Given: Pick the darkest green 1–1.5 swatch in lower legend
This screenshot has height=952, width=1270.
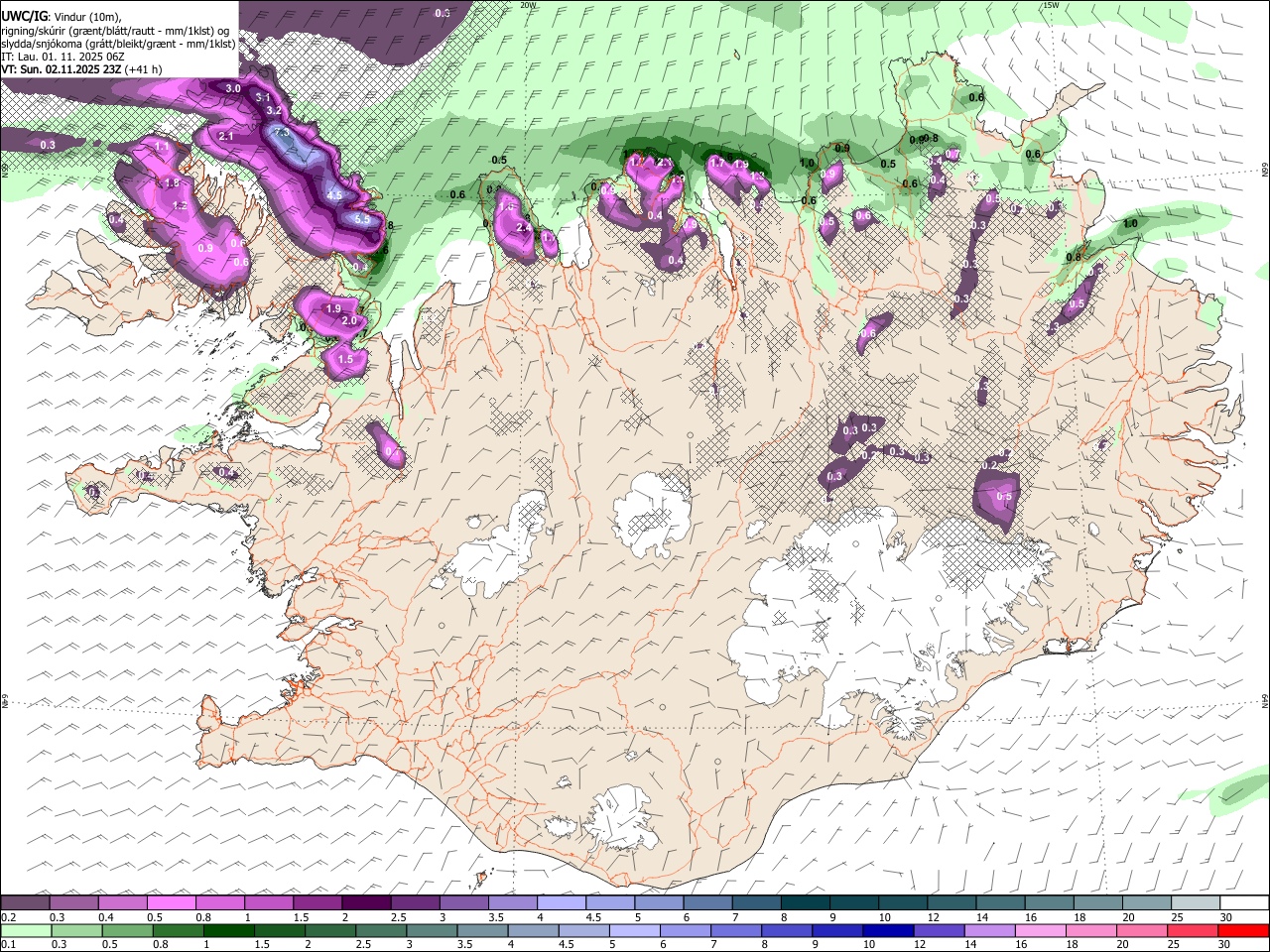Looking at the screenshot, I should coord(229,930).
